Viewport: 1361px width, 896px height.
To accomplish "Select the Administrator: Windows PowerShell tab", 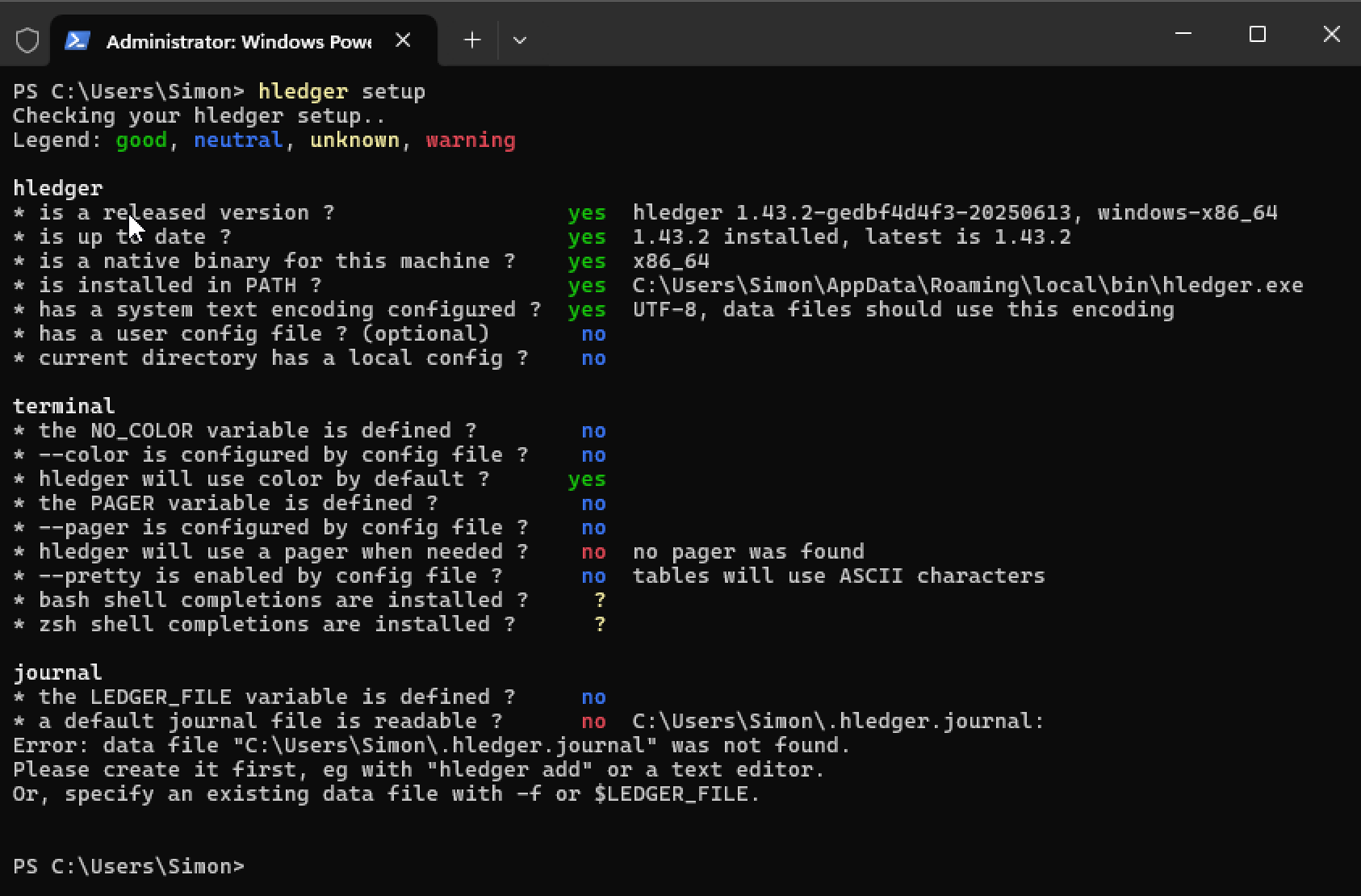I will point(244,40).
